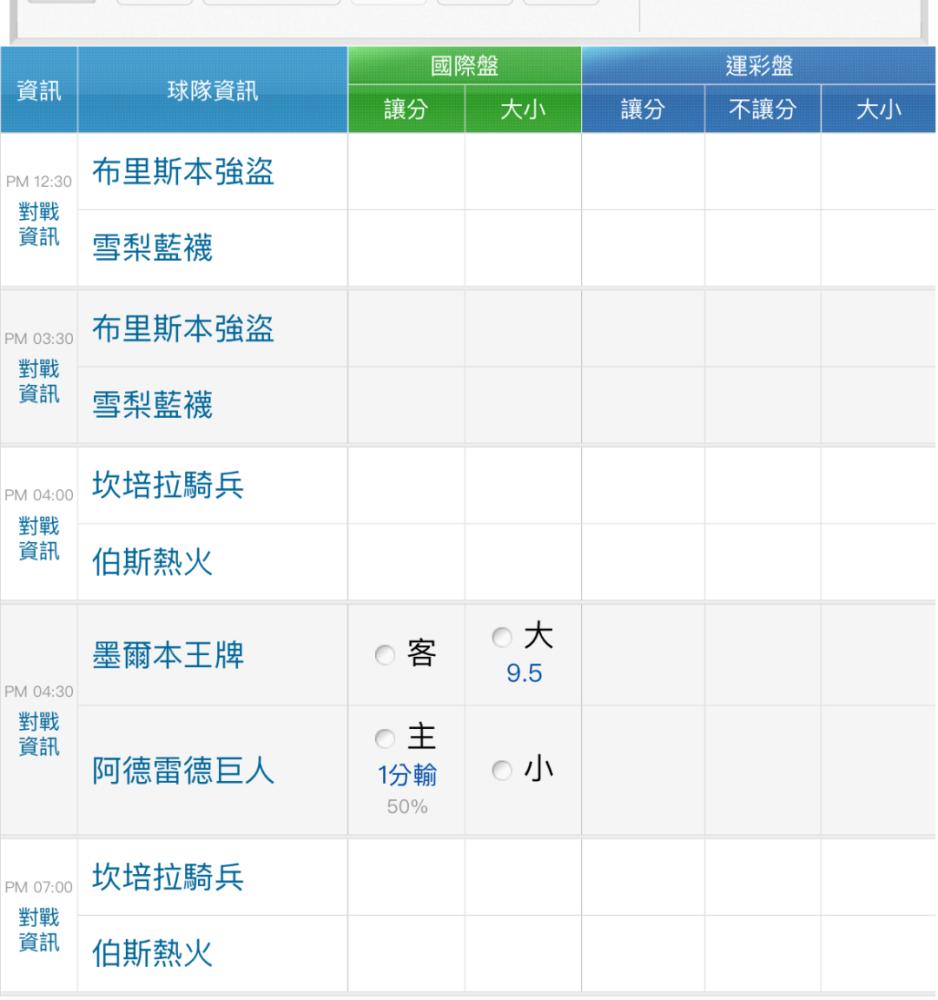
Task: Choose the 大 9.5 over option
Action: click(502, 636)
